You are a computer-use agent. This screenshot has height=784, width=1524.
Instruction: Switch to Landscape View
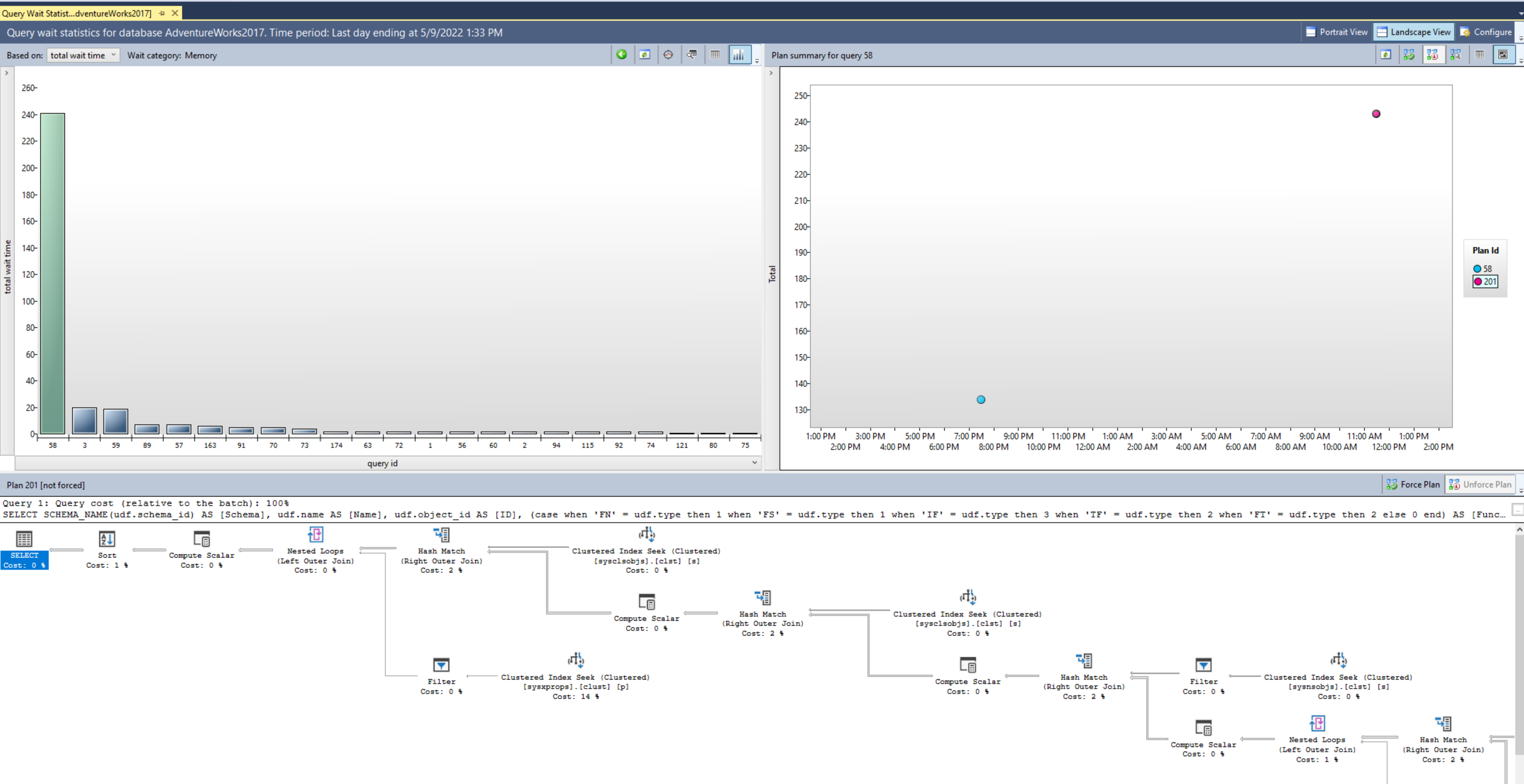click(1414, 32)
